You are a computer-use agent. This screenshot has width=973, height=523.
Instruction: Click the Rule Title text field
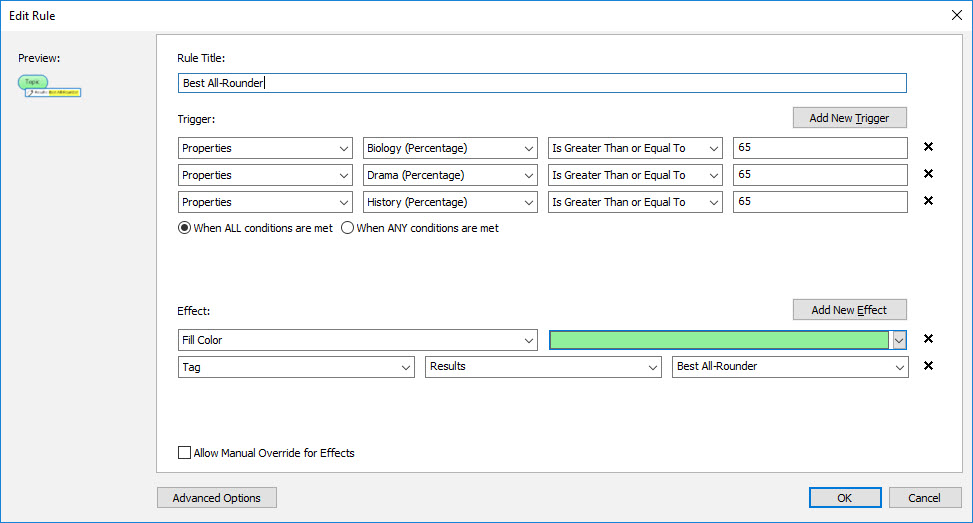coord(540,83)
